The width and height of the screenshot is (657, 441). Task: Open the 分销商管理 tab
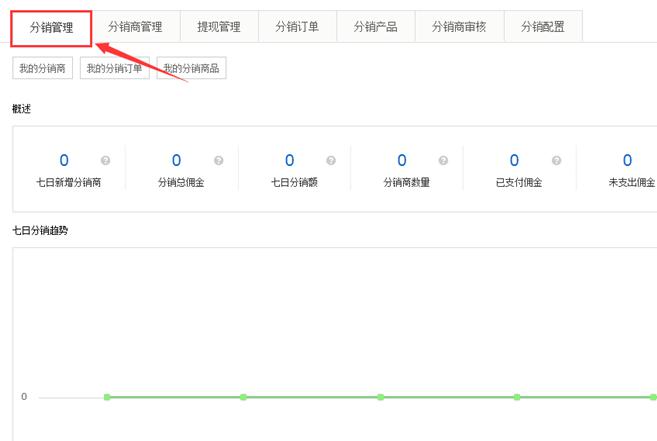[x=134, y=28]
